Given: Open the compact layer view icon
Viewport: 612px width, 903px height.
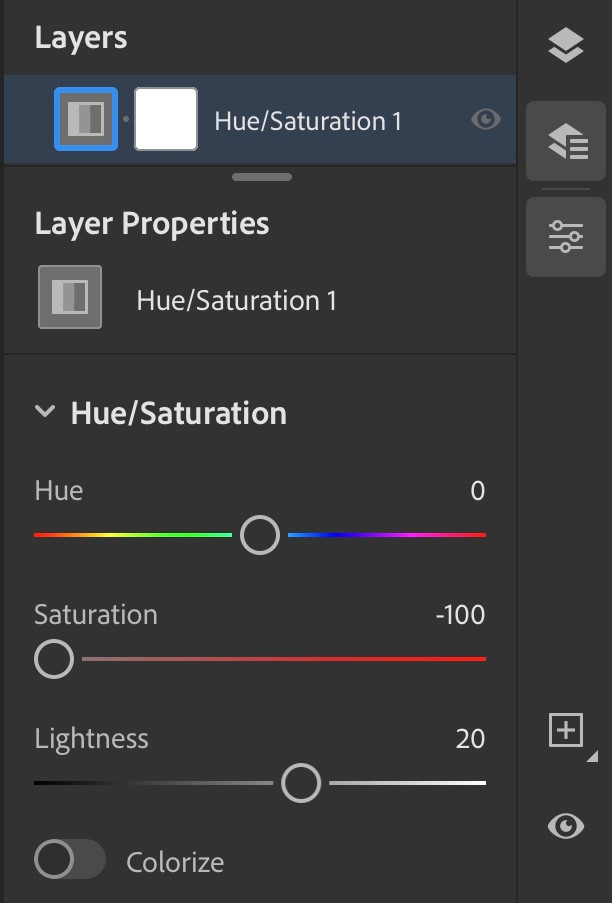Looking at the screenshot, I should [565, 45].
